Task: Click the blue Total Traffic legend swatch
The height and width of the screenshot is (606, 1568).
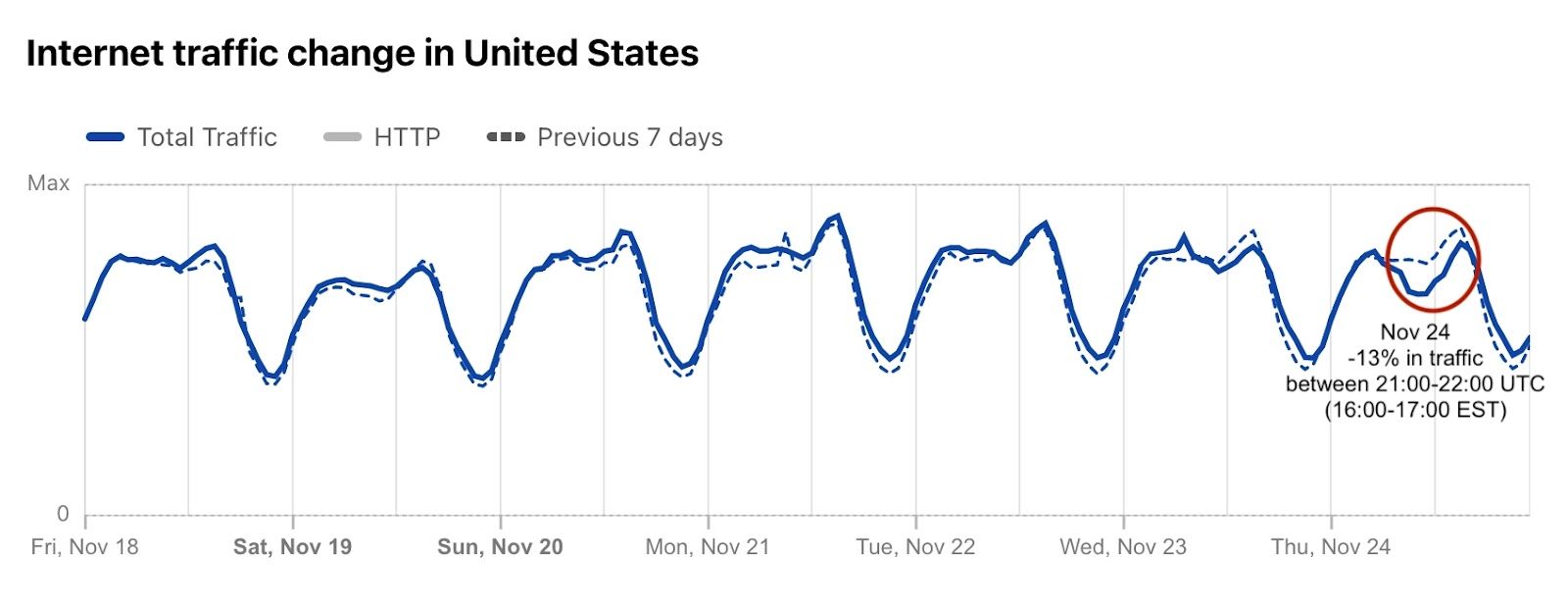Action: click(106, 137)
